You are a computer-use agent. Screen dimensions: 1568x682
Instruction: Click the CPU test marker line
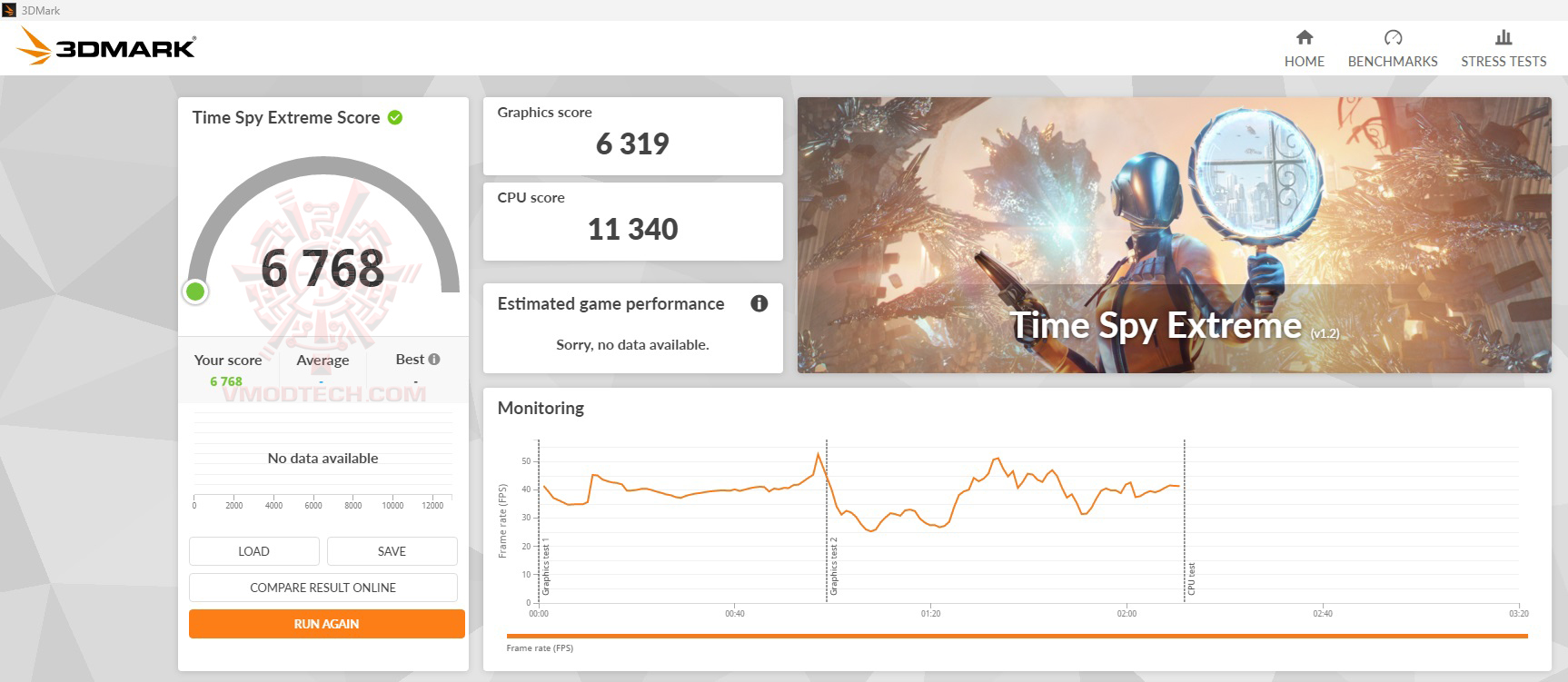1185,520
